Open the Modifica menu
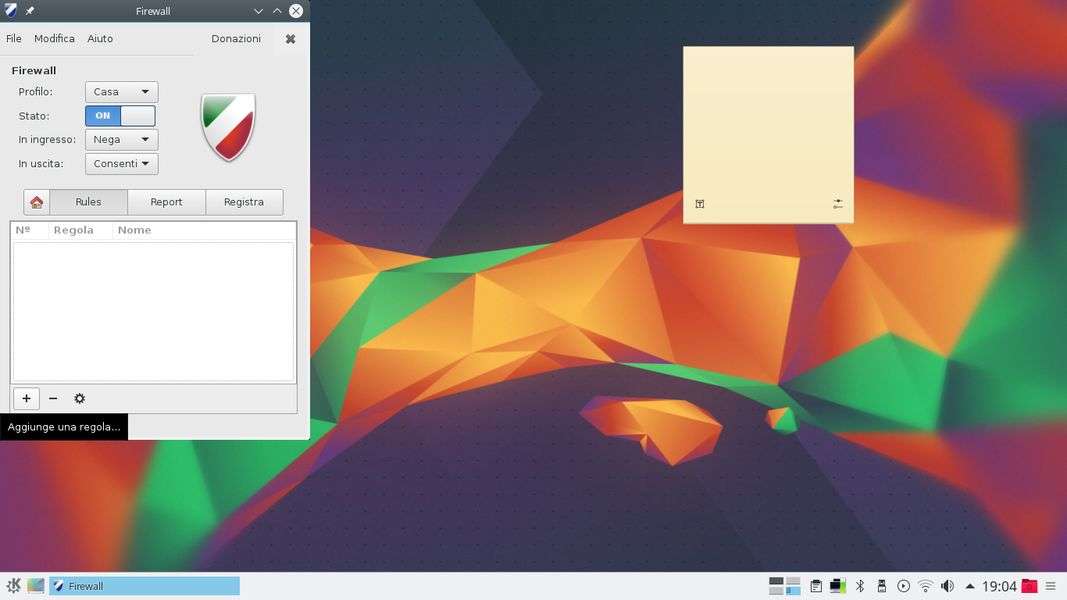The image size is (1067, 600). [54, 39]
